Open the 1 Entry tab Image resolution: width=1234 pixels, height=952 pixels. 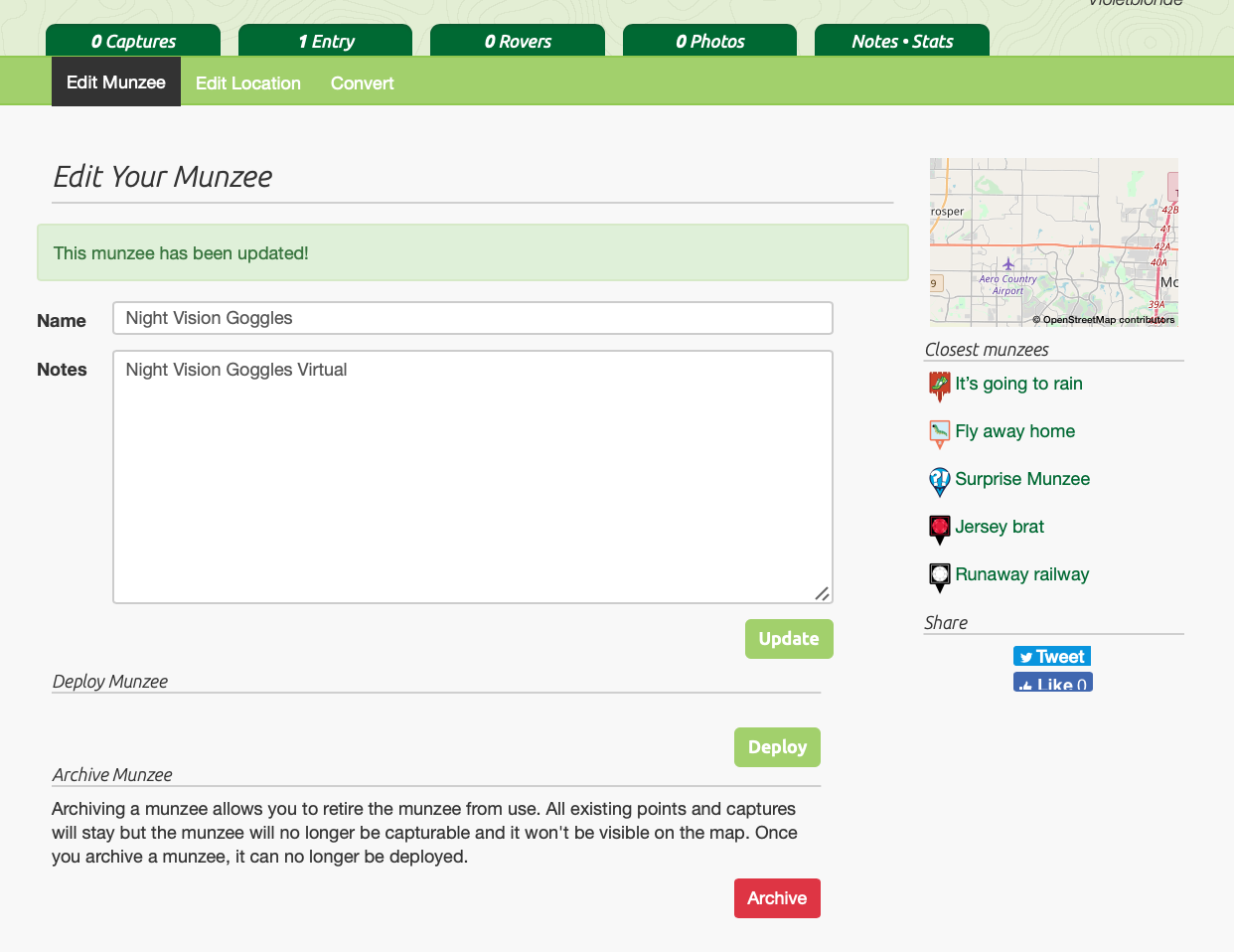click(x=325, y=41)
